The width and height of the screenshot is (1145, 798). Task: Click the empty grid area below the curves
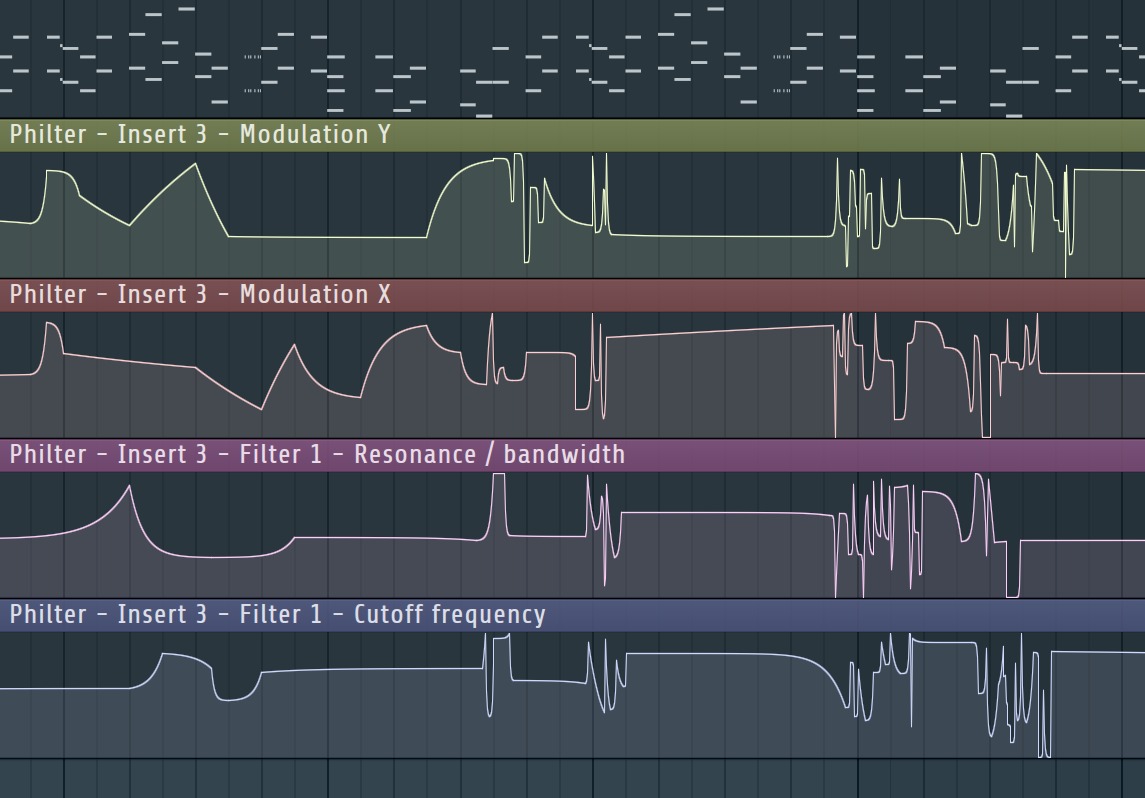(x=400, y=780)
